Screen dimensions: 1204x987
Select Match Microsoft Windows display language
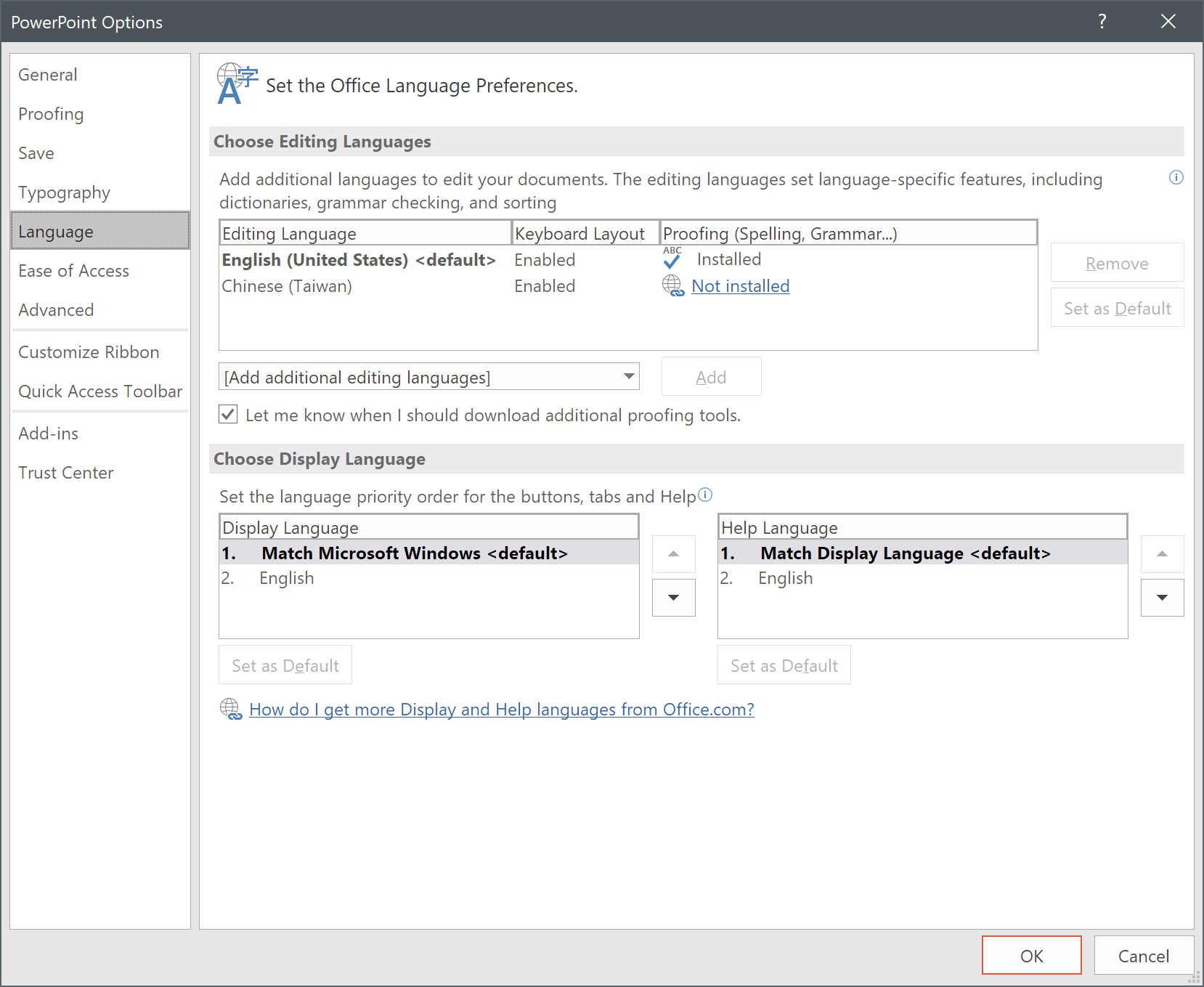click(429, 553)
